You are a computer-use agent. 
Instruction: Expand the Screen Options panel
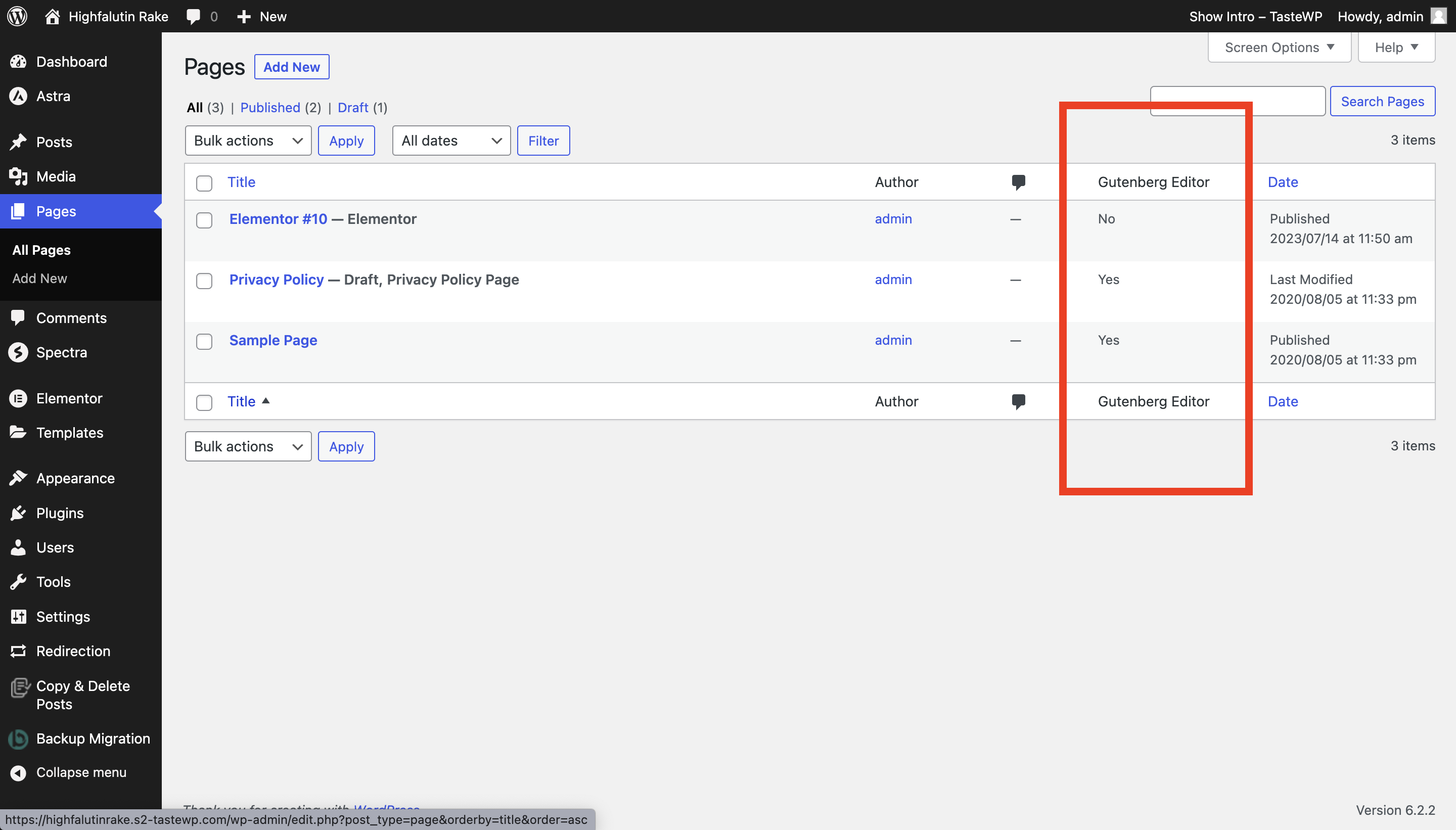click(x=1279, y=48)
